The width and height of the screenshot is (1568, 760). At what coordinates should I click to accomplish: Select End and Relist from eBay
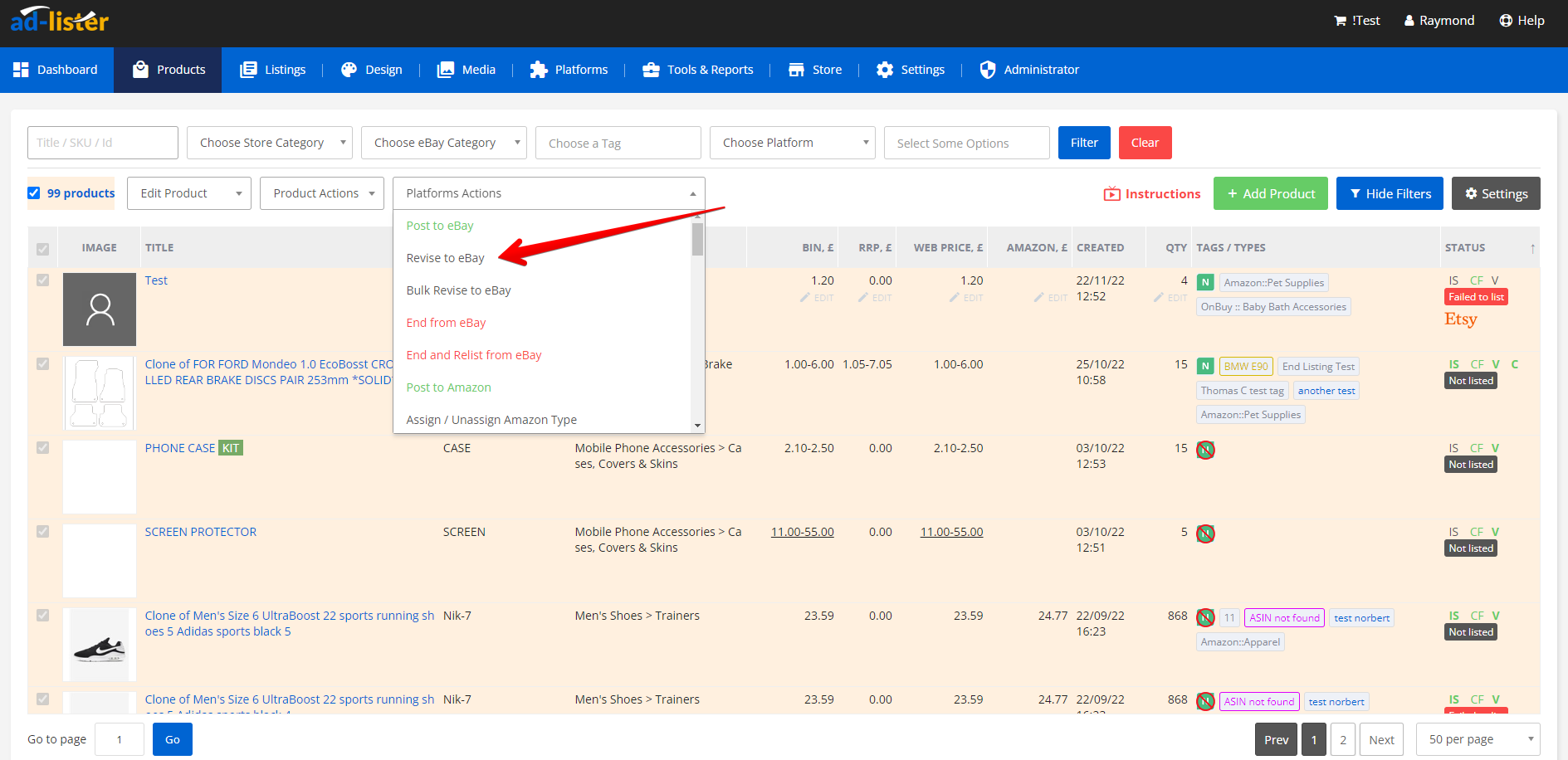click(x=542, y=355)
